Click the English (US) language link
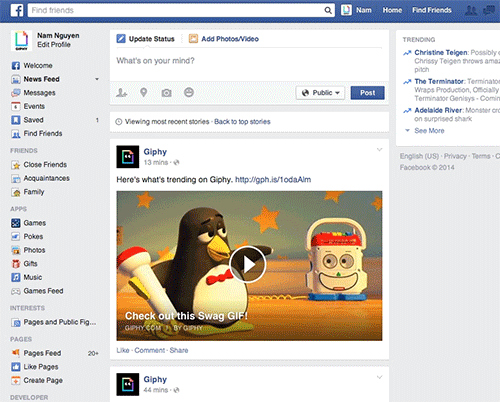 [x=419, y=156]
